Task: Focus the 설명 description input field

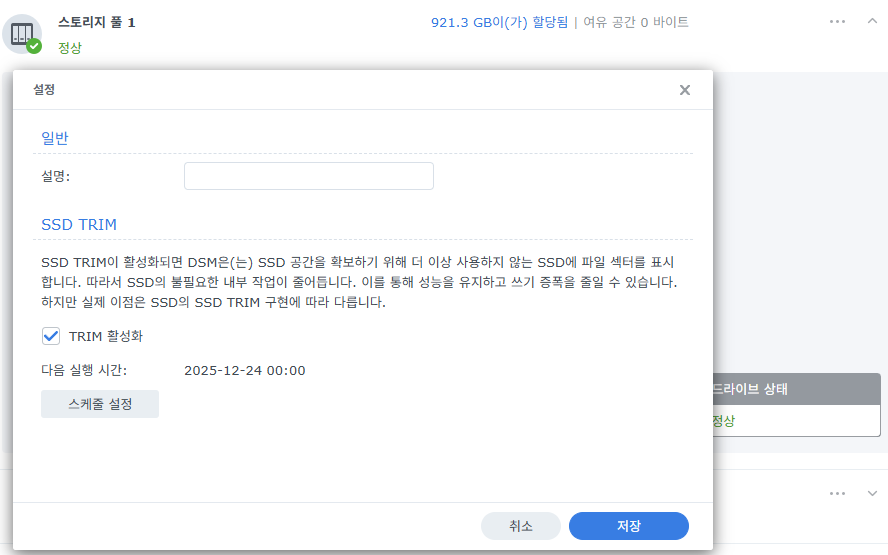Action: 309,176
